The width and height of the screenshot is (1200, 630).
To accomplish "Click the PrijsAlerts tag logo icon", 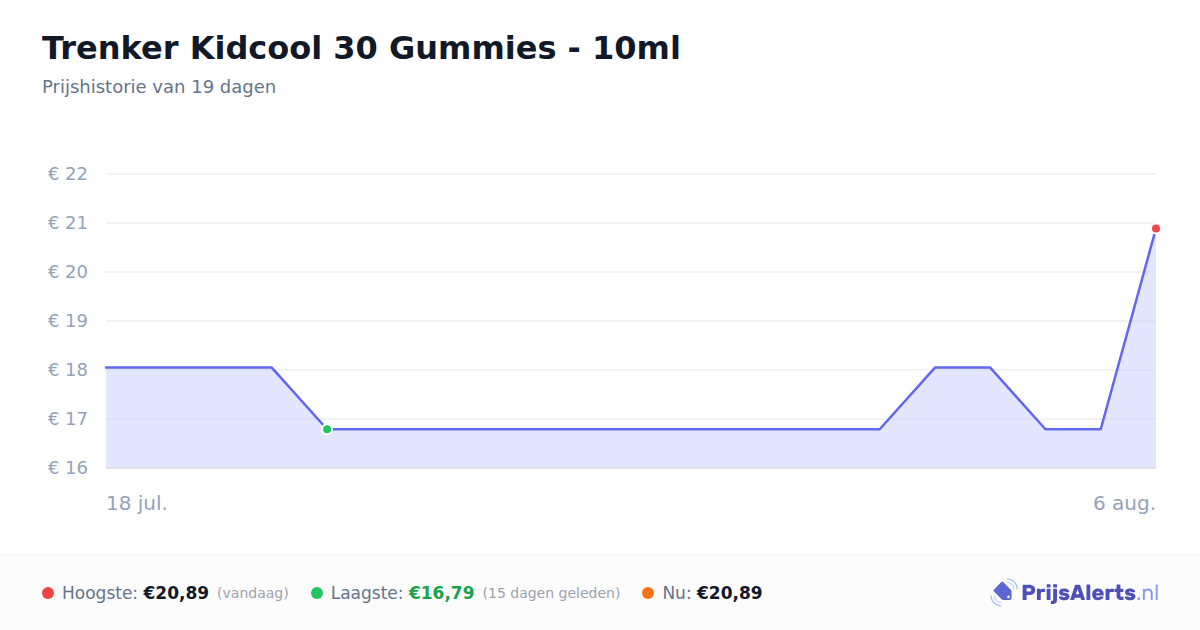I will [x=1003, y=593].
